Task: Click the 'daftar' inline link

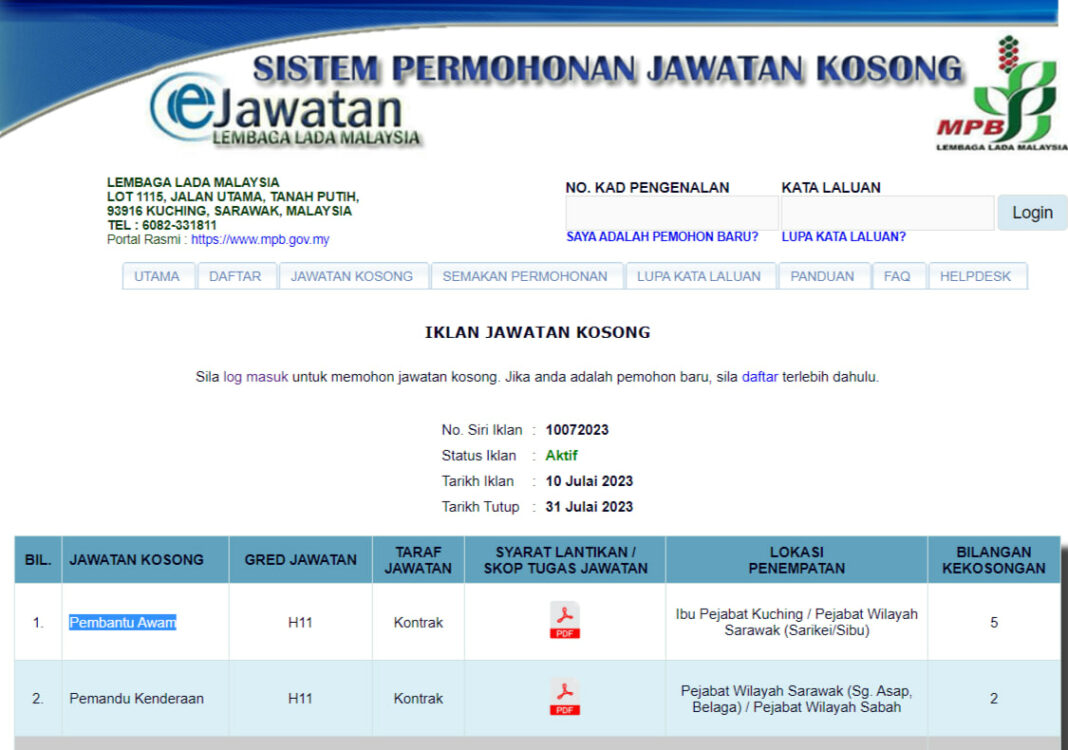Action: [759, 378]
